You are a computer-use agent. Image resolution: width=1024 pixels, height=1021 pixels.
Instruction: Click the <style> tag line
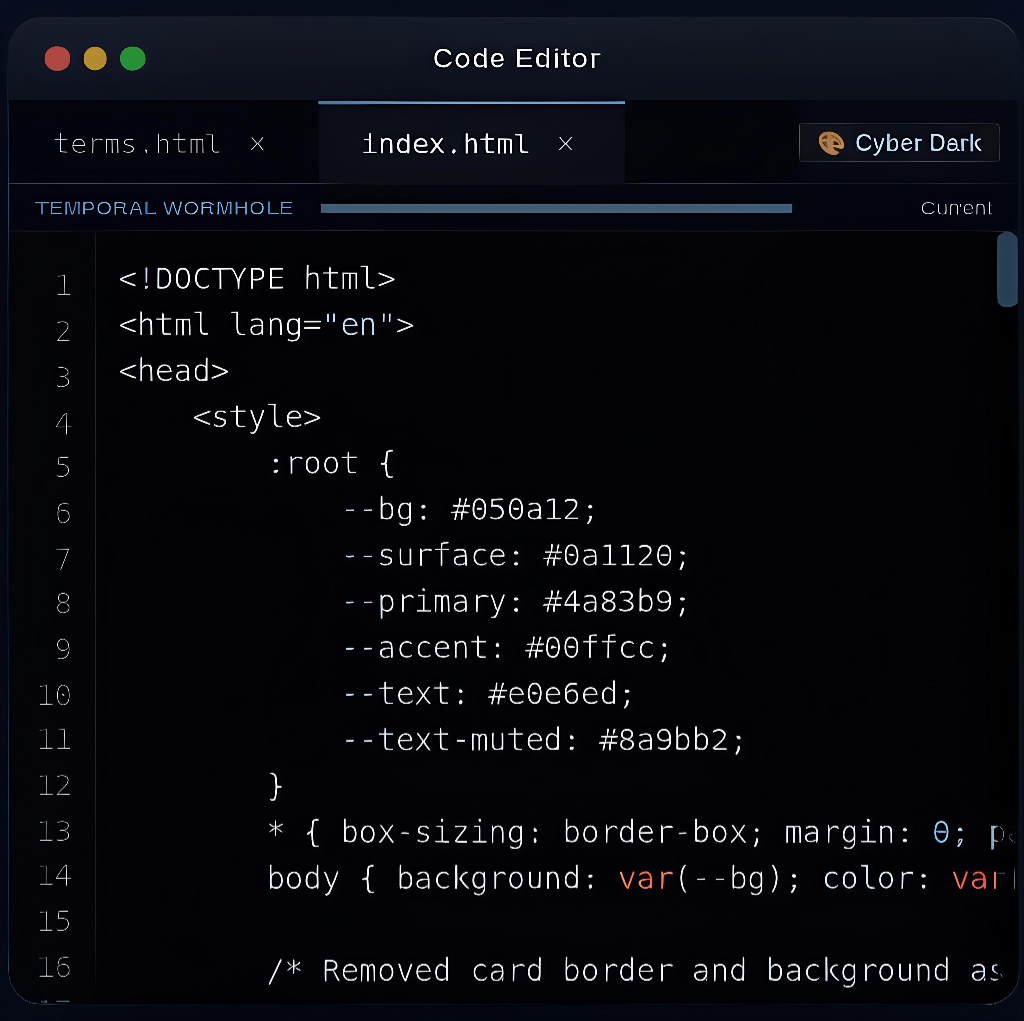[257, 417]
